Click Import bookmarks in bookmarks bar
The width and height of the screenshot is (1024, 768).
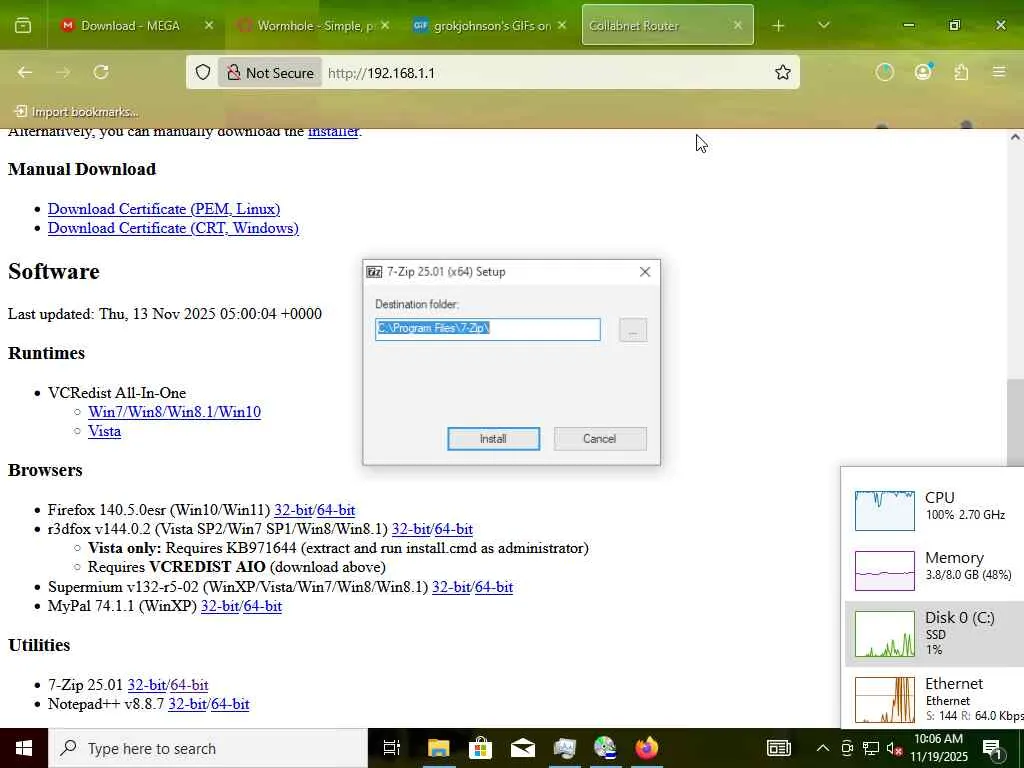76,112
